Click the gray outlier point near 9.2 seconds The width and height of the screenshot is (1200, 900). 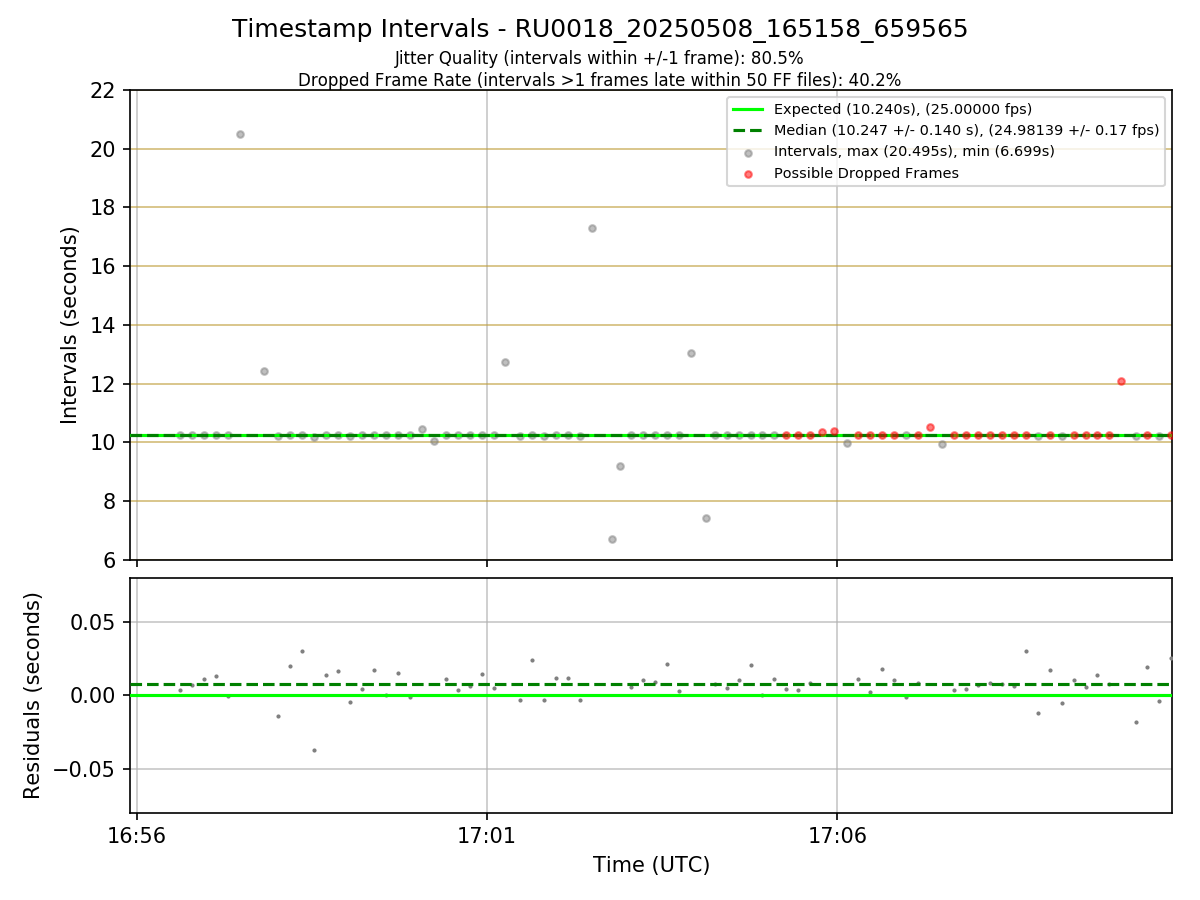pyautogui.click(x=620, y=466)
